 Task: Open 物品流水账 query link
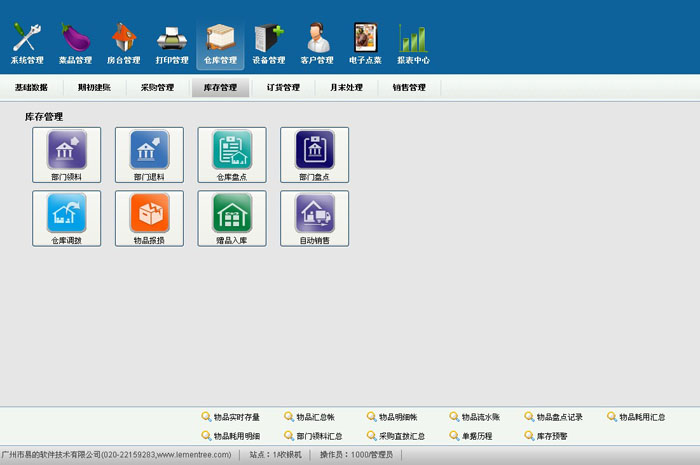point(475,417)
